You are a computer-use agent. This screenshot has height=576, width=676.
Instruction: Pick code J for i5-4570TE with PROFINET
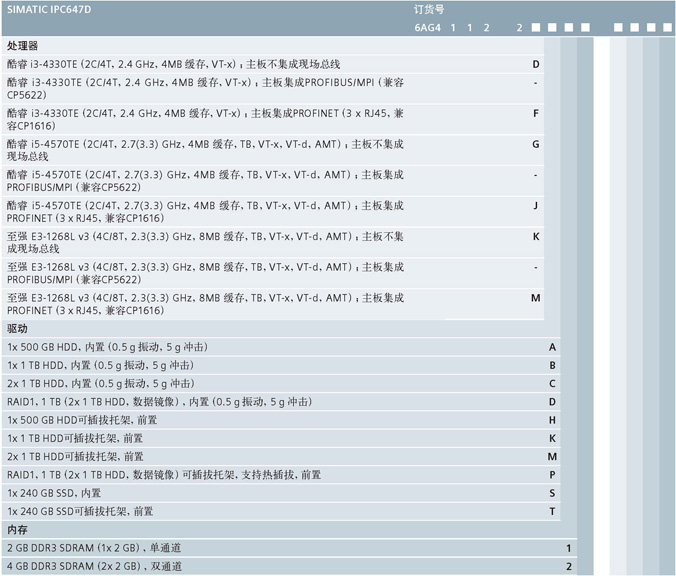(x=536, y=205)
